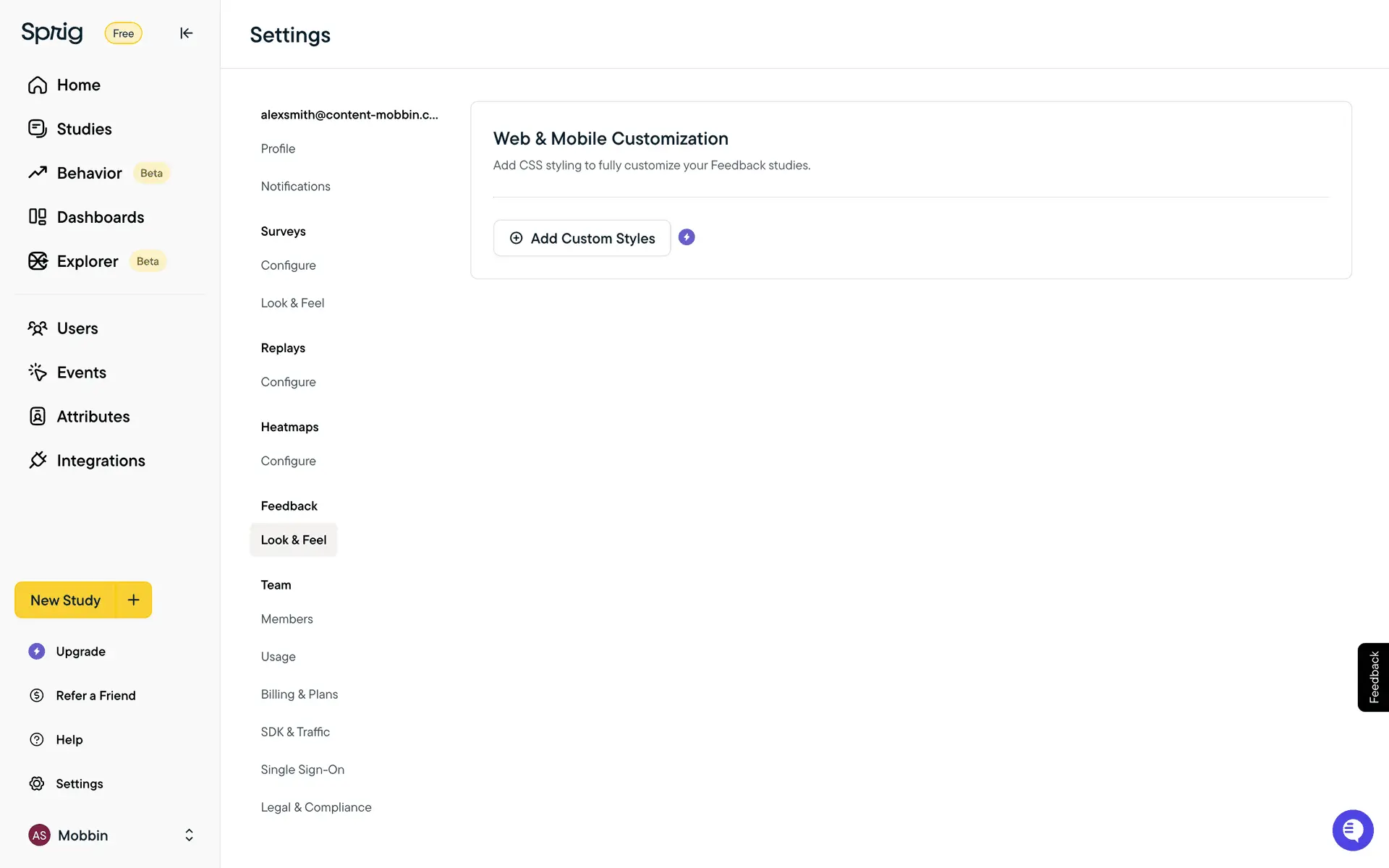Click the Behavior trend arrow icon
This screenshot has height=868, width=1389.
pos(38,173)
